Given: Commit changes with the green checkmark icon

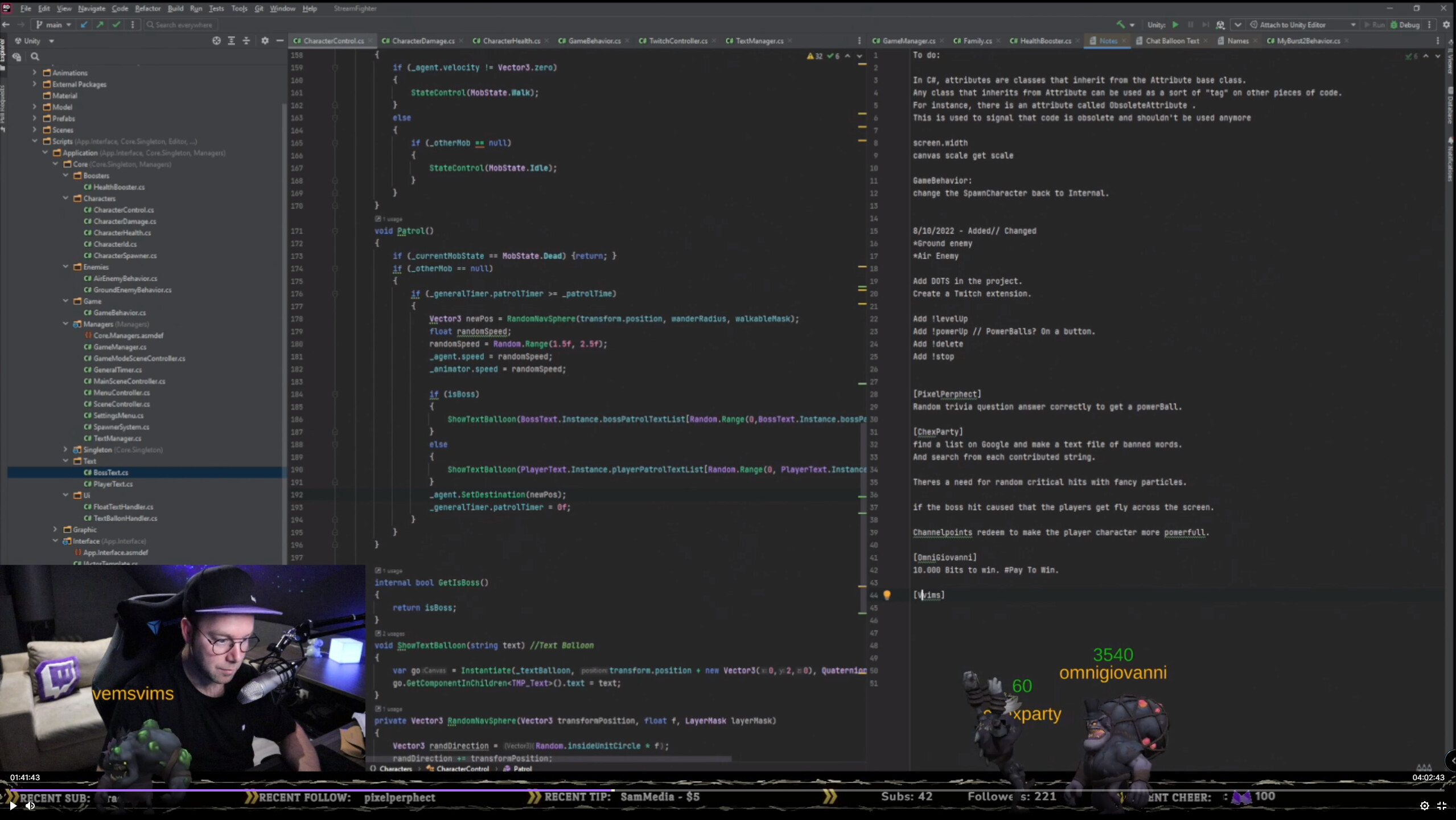Looking at the screenshot, I should point(116,24).
